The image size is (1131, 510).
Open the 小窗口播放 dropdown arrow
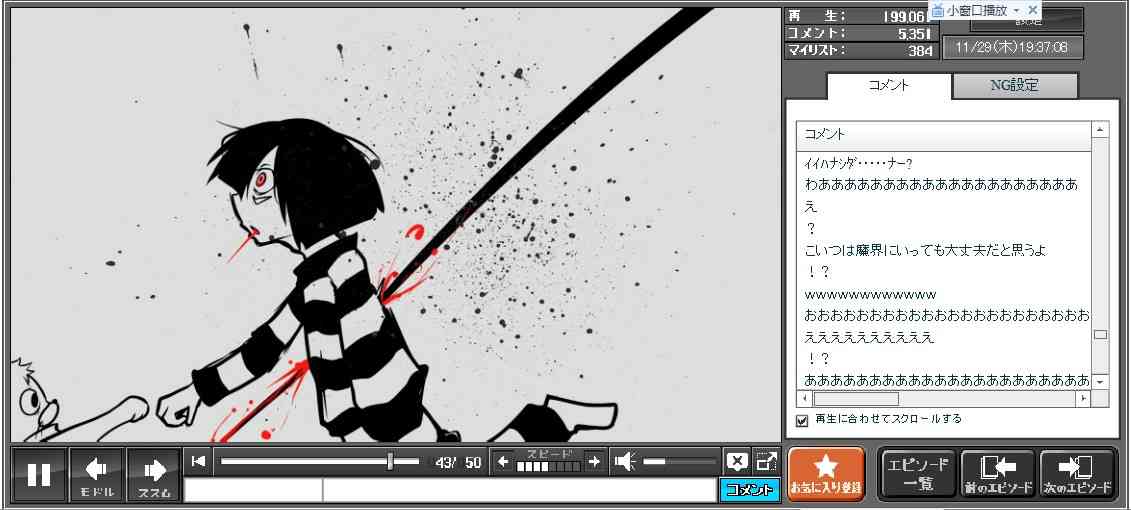point(1017,10)
